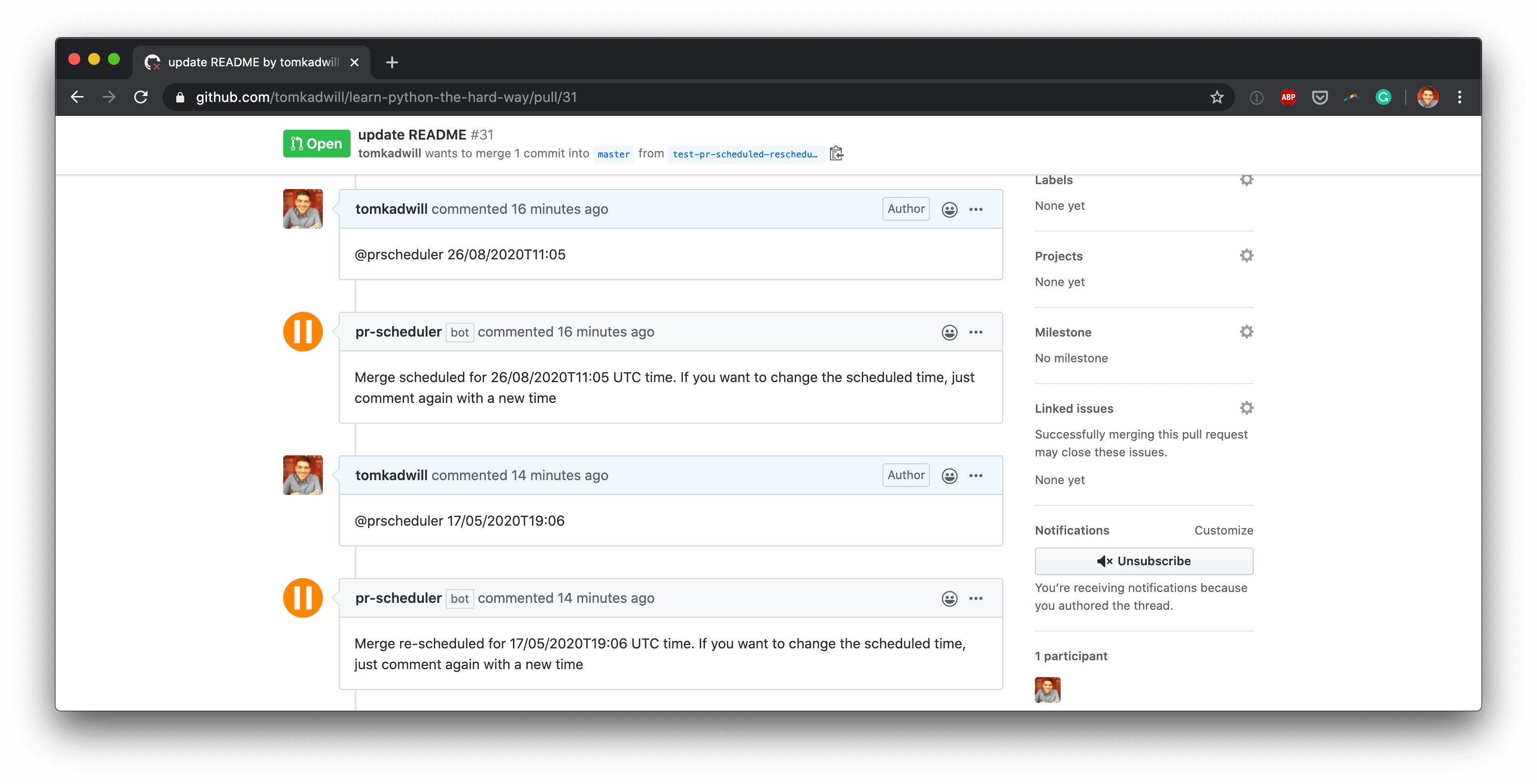1537x784 pixels.
Task: Open the master branch link
Action: [614, 154]
